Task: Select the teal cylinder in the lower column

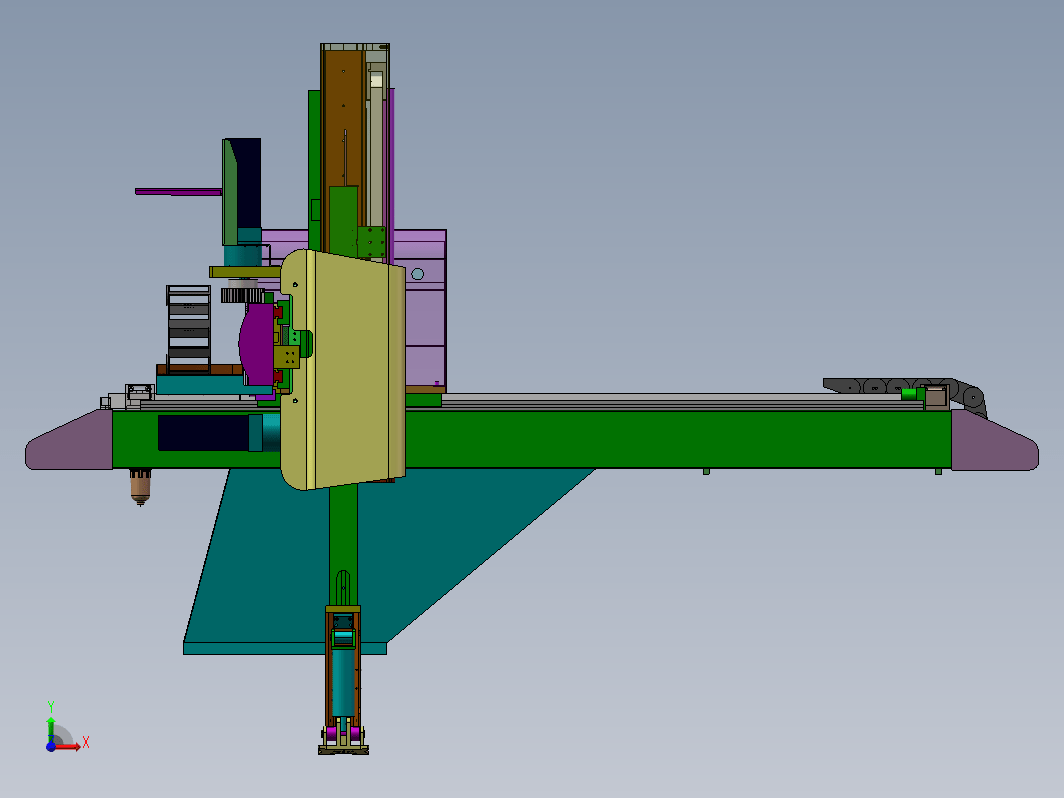Action: pos(344,682)
